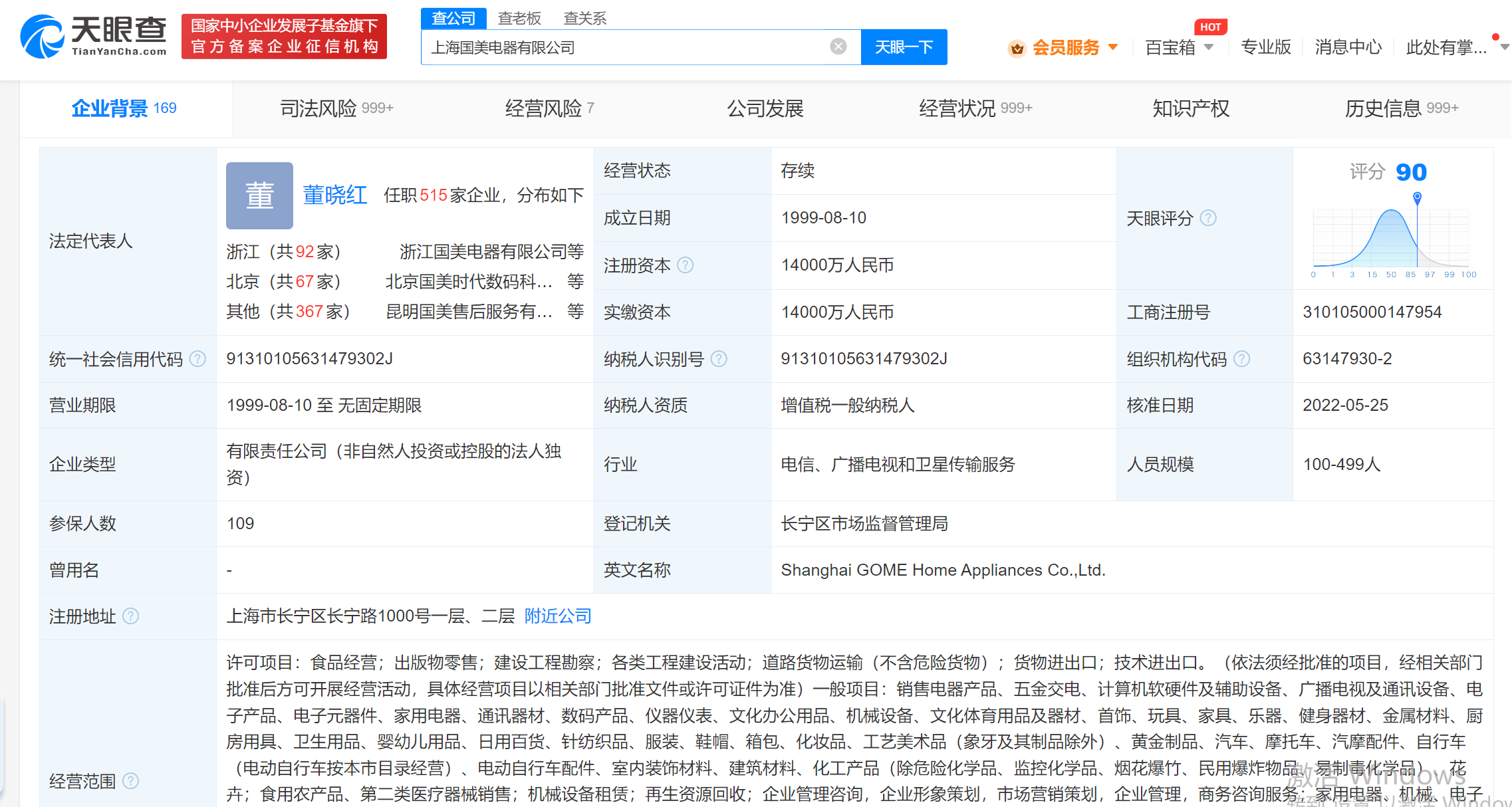Click the 电信、广播电视和卫星传输服务 industry value
The width and height of the screenshot is (1512, 807).
[898, 465]
